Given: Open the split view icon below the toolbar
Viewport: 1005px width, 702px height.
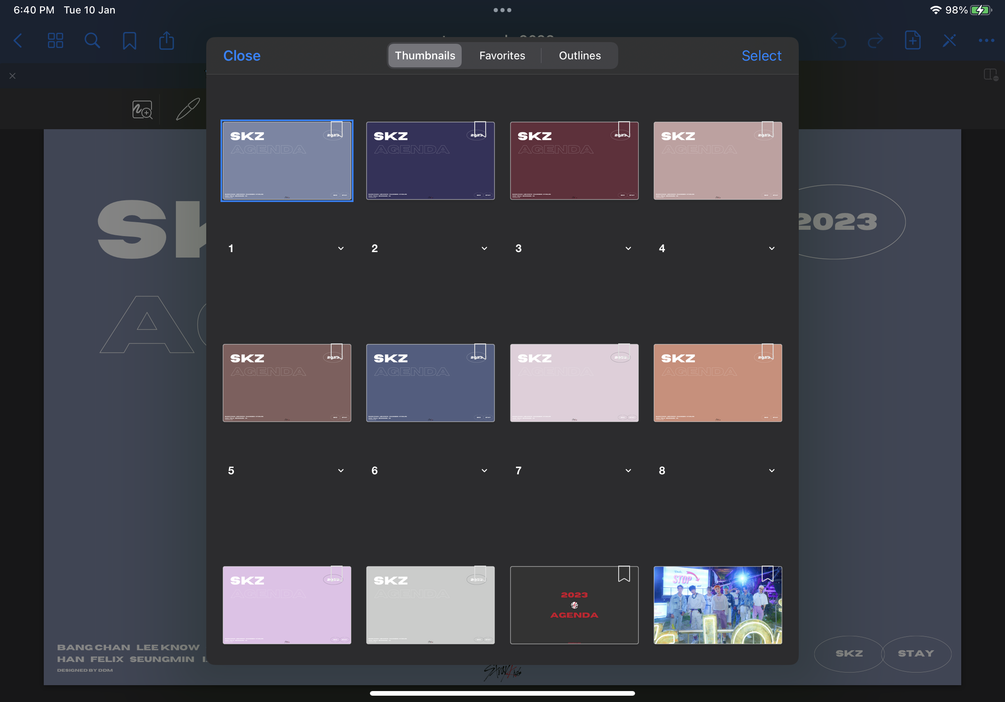Looking at the screenshot, I should 990,75.
